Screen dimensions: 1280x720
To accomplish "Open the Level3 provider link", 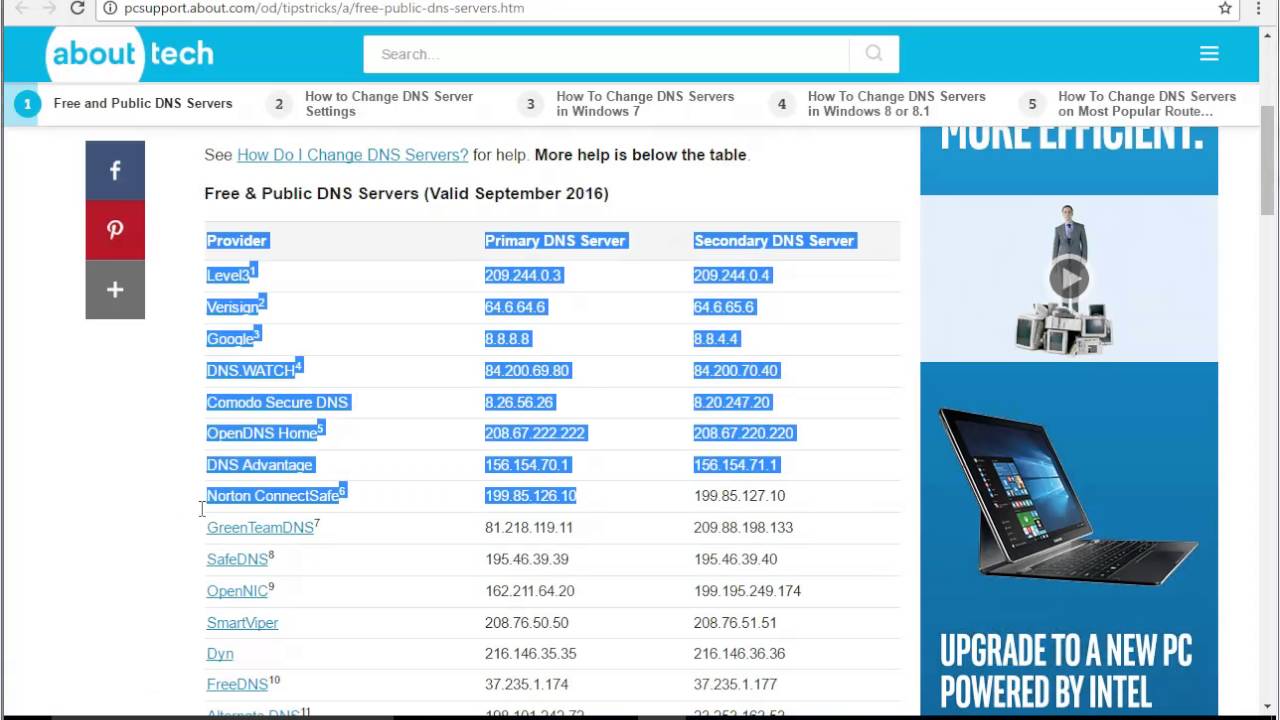I will pos(228,275).
